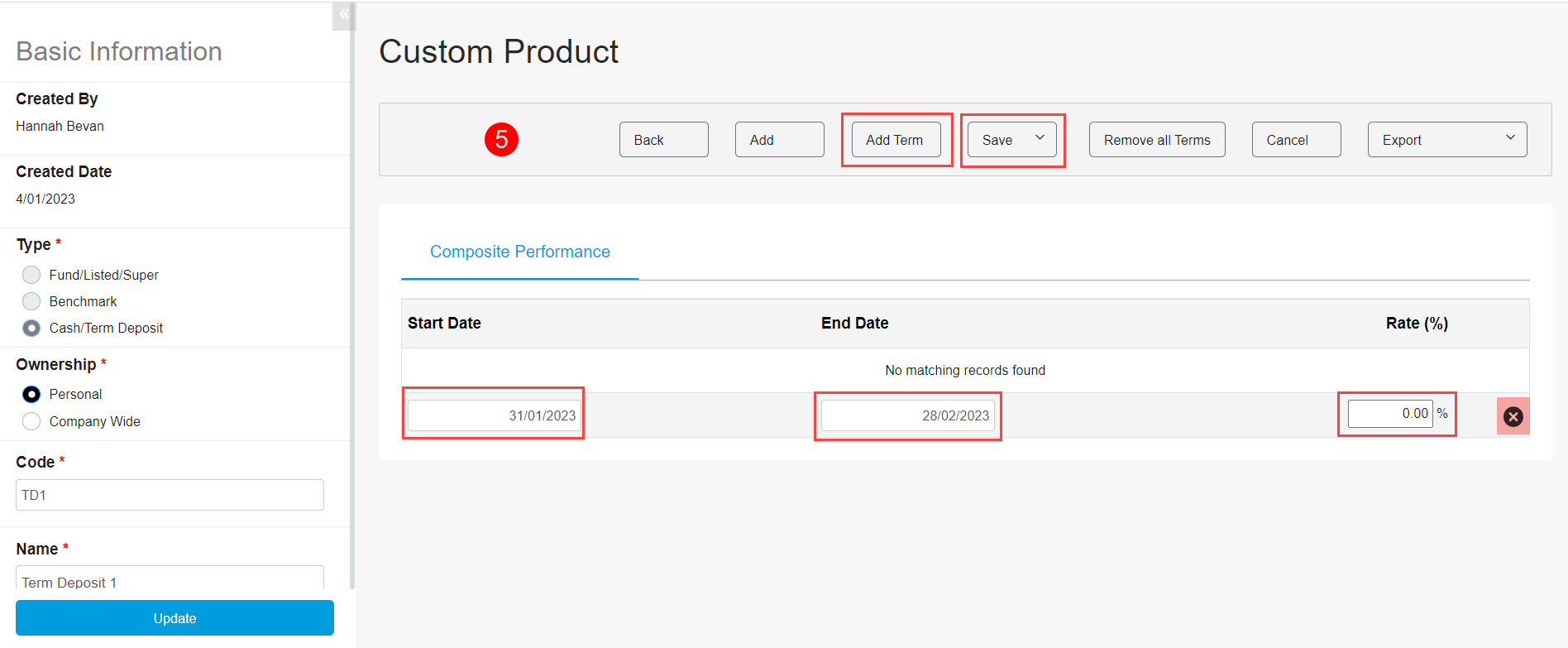Image resolution: width=1568 pixels, height=648 pixels.
Task: Edit the Rate percentage field 0.00
Action: (1390, 414)
